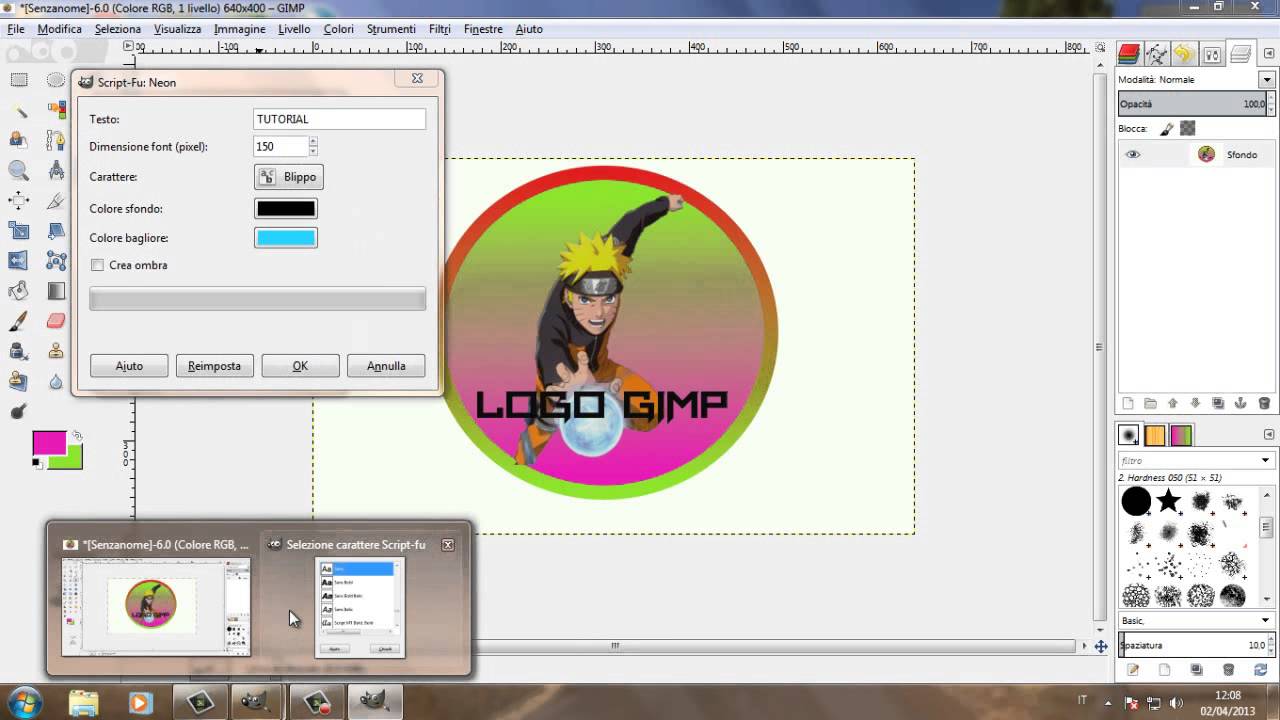Screen dimensions: 1280x720
Task: Increase Dimensione font value with up arrow
Action: click(313, 141)
